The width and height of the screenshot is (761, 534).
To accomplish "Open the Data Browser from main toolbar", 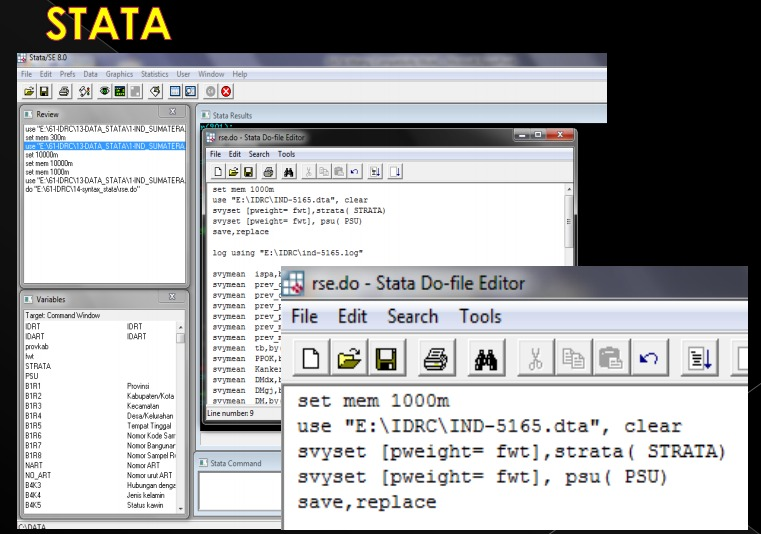I will click(190, 91).
